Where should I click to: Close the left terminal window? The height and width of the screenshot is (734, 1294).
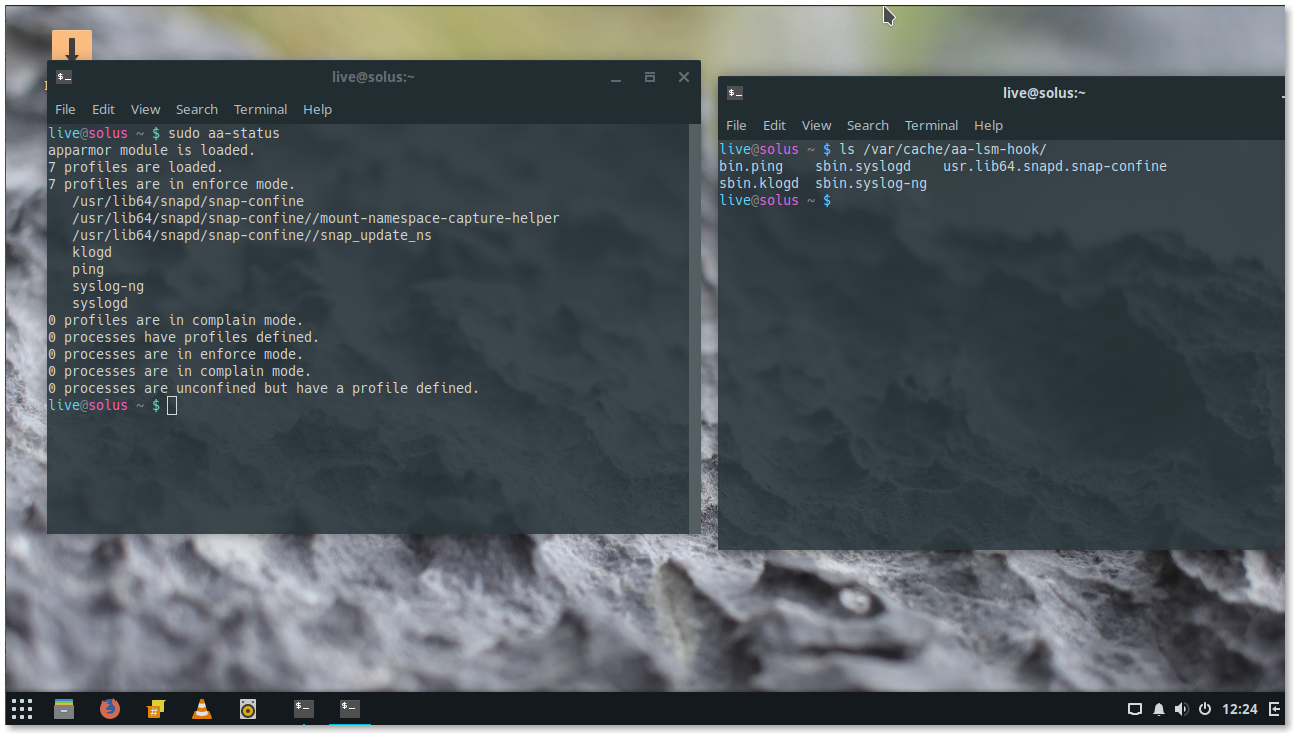684,77
